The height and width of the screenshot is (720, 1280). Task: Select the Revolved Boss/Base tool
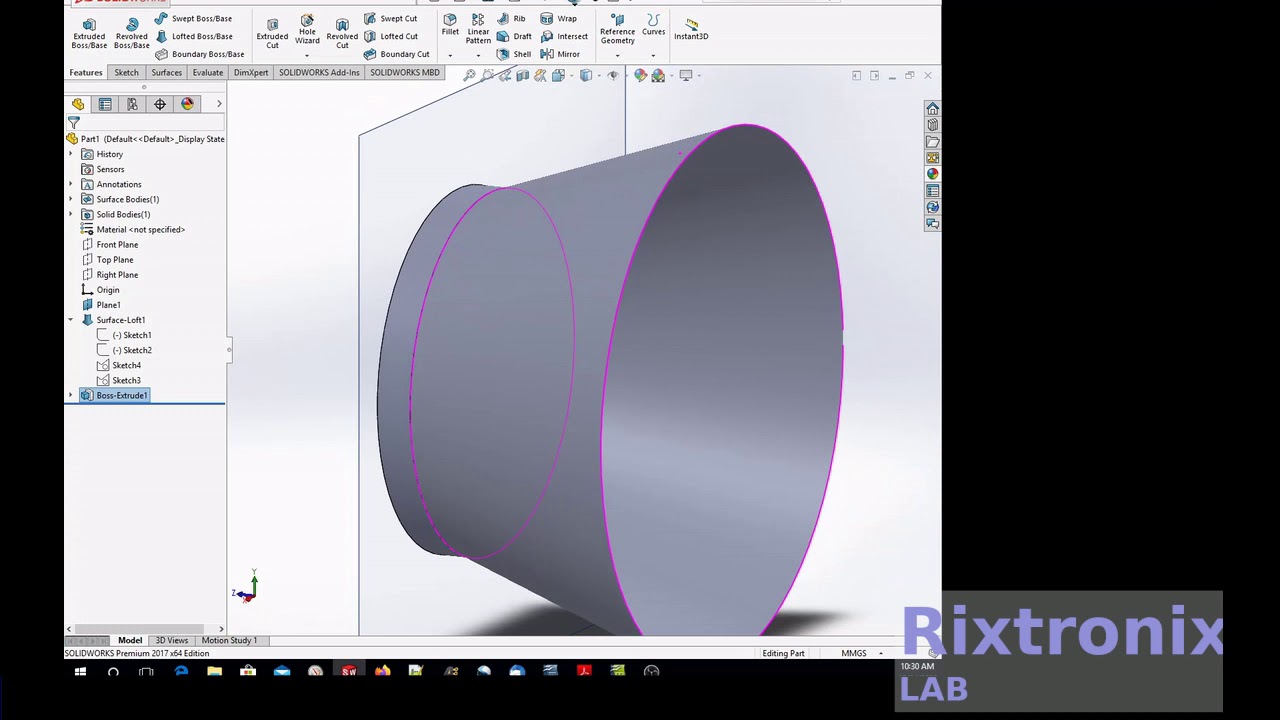tap(131, 33)
